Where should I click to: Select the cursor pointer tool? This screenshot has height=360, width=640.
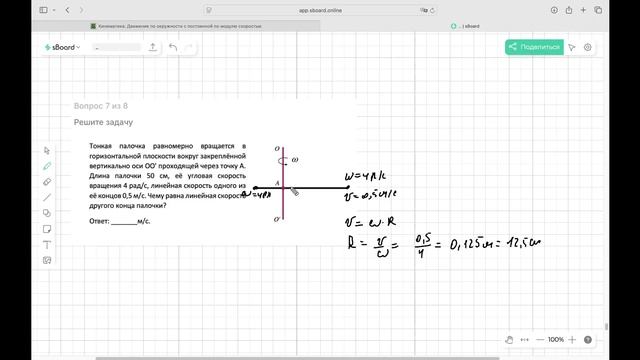click(x=47, y=151)
